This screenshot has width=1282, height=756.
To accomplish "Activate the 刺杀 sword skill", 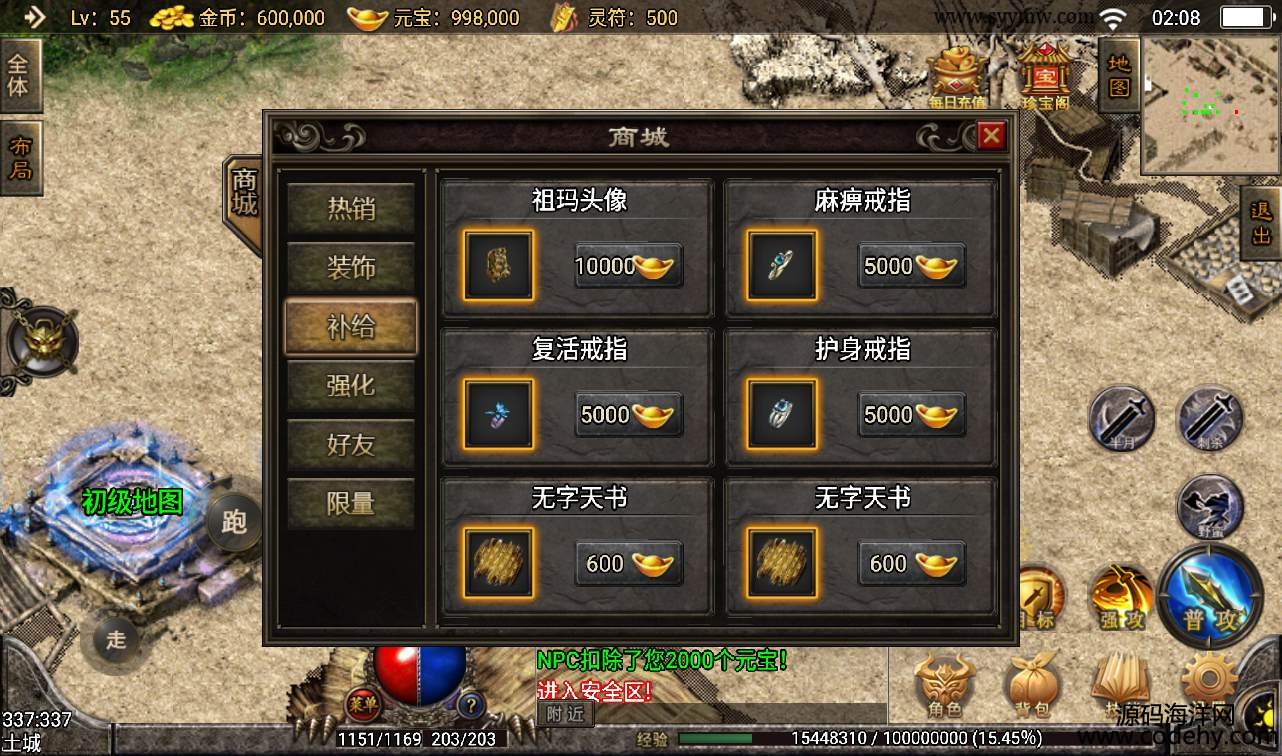I will (1209, 417).
